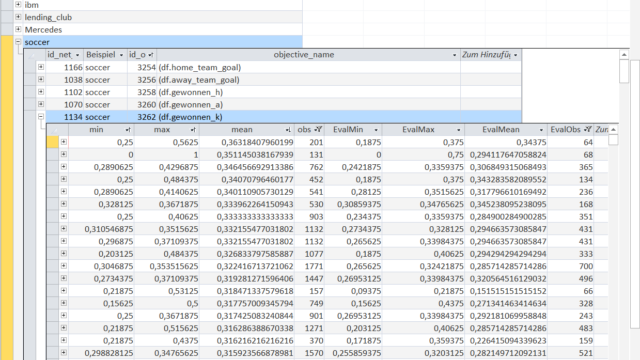Open the objective_name column dropdown

pos(454,55)
